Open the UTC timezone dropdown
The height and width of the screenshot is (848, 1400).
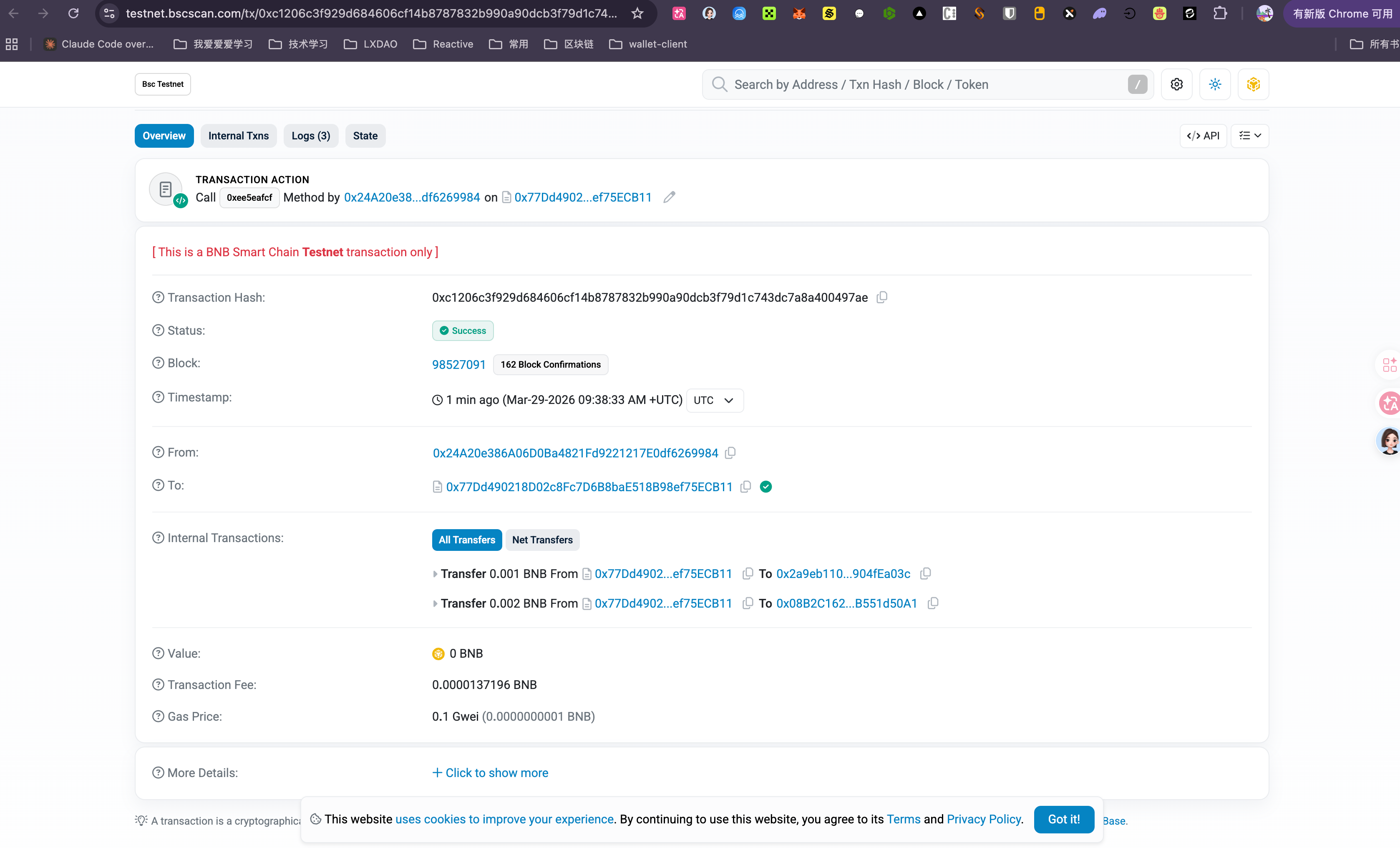coord(714,400)
